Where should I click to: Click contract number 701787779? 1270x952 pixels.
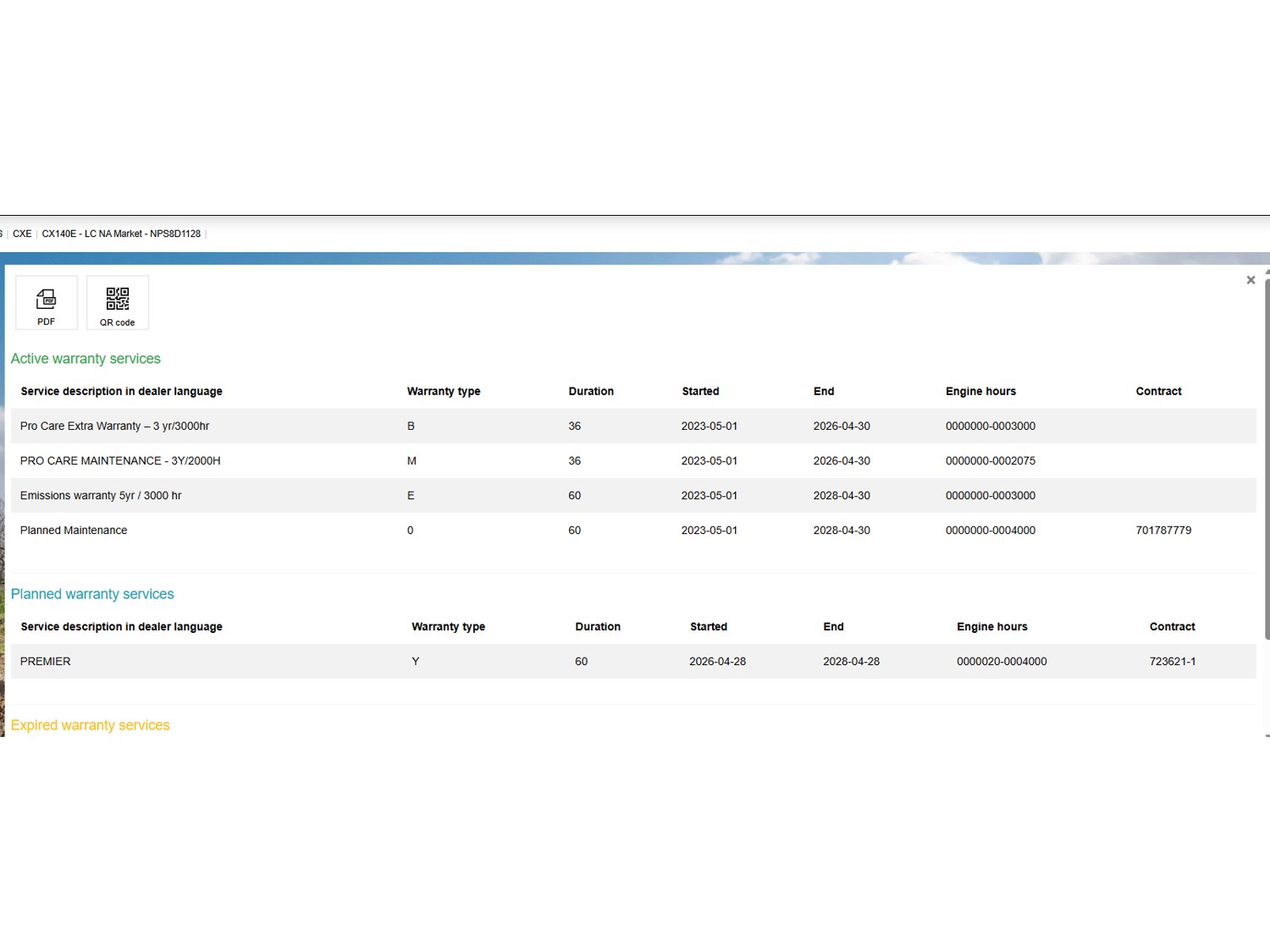pyautogui.click(x=1163, y=531)
